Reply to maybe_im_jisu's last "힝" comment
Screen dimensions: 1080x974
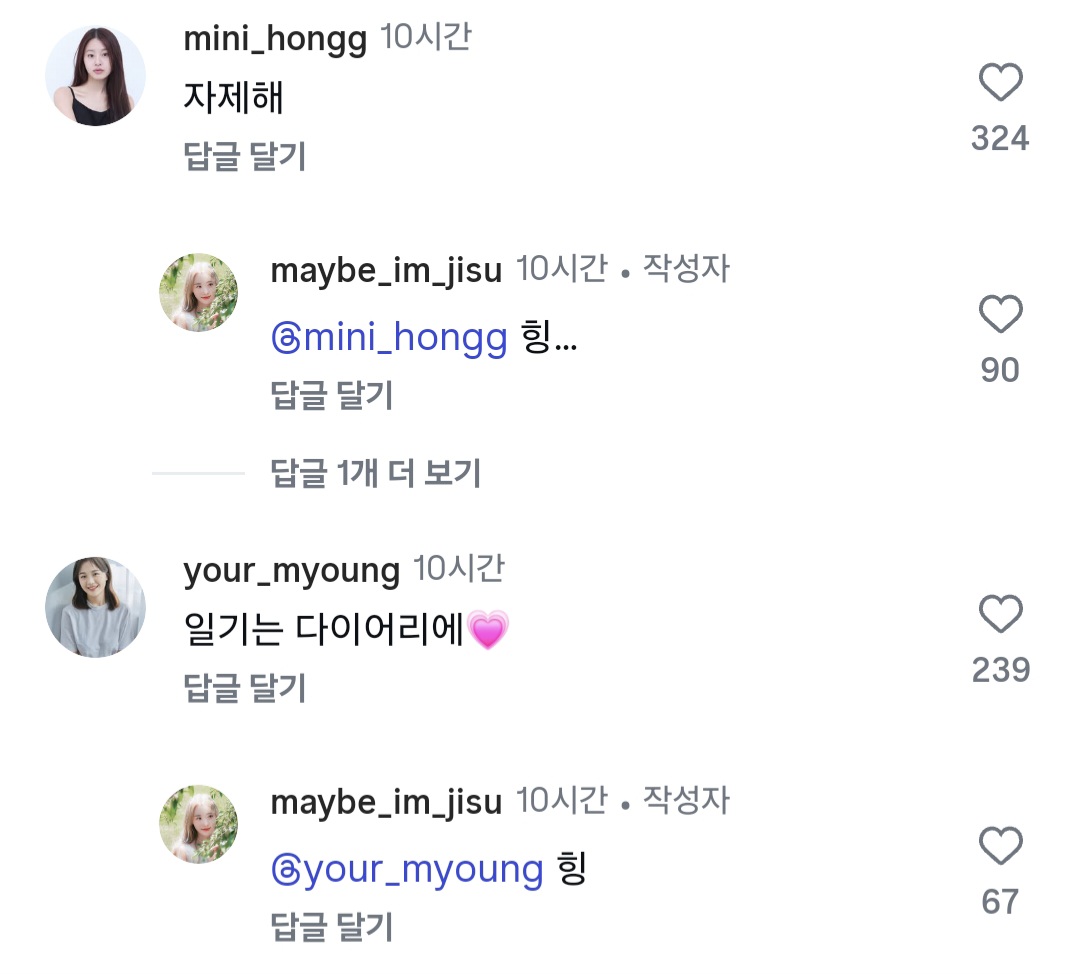pyautogui.click(x=332, y=928)
